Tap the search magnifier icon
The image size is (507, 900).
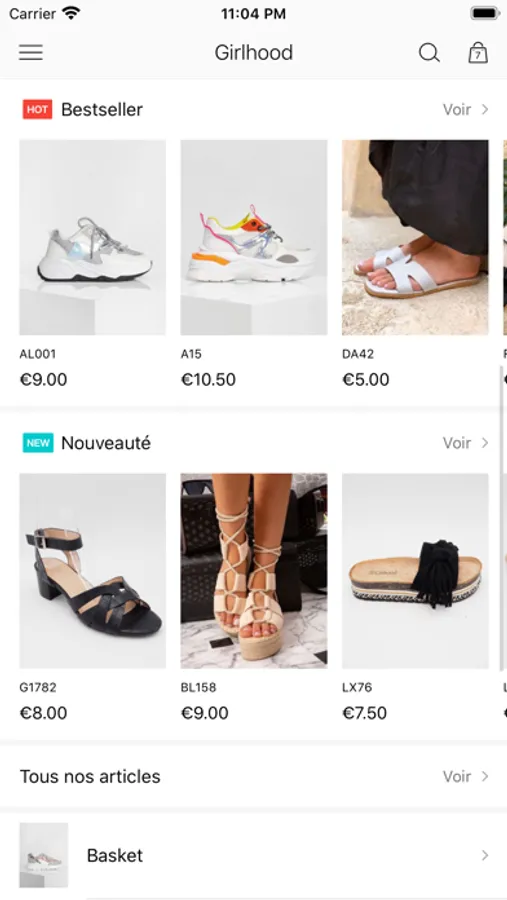[429, 53]
